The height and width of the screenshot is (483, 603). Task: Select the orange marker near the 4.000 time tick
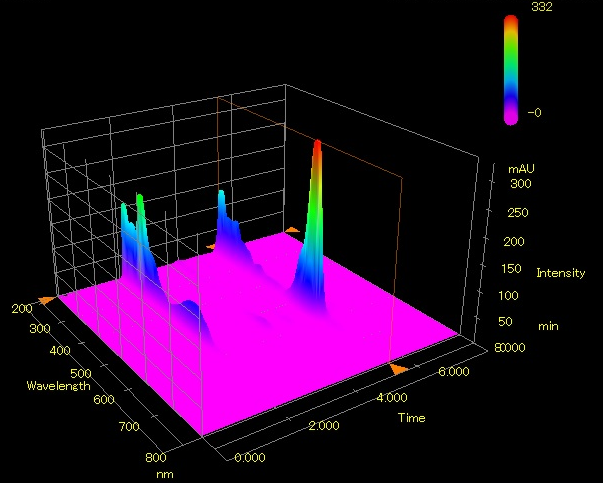point(398,370)
